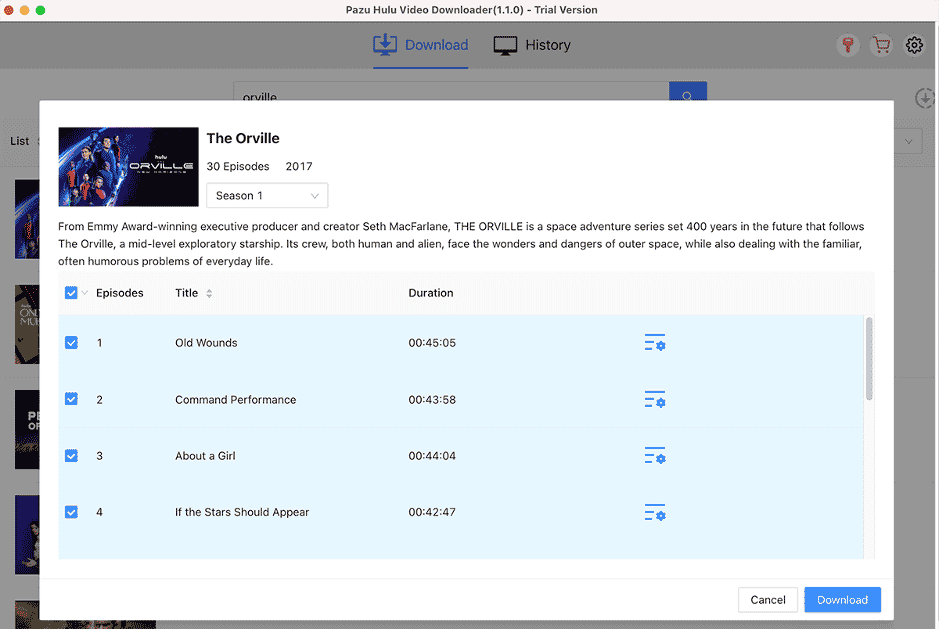Open the shopping cart to purchase
Image resolution: width=939 pixels, height=629 pixels.
(x=881, y=45)
